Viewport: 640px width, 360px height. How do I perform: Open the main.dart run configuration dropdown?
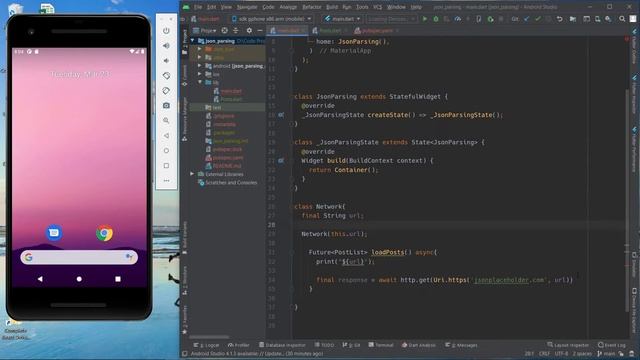pos(342,19)
